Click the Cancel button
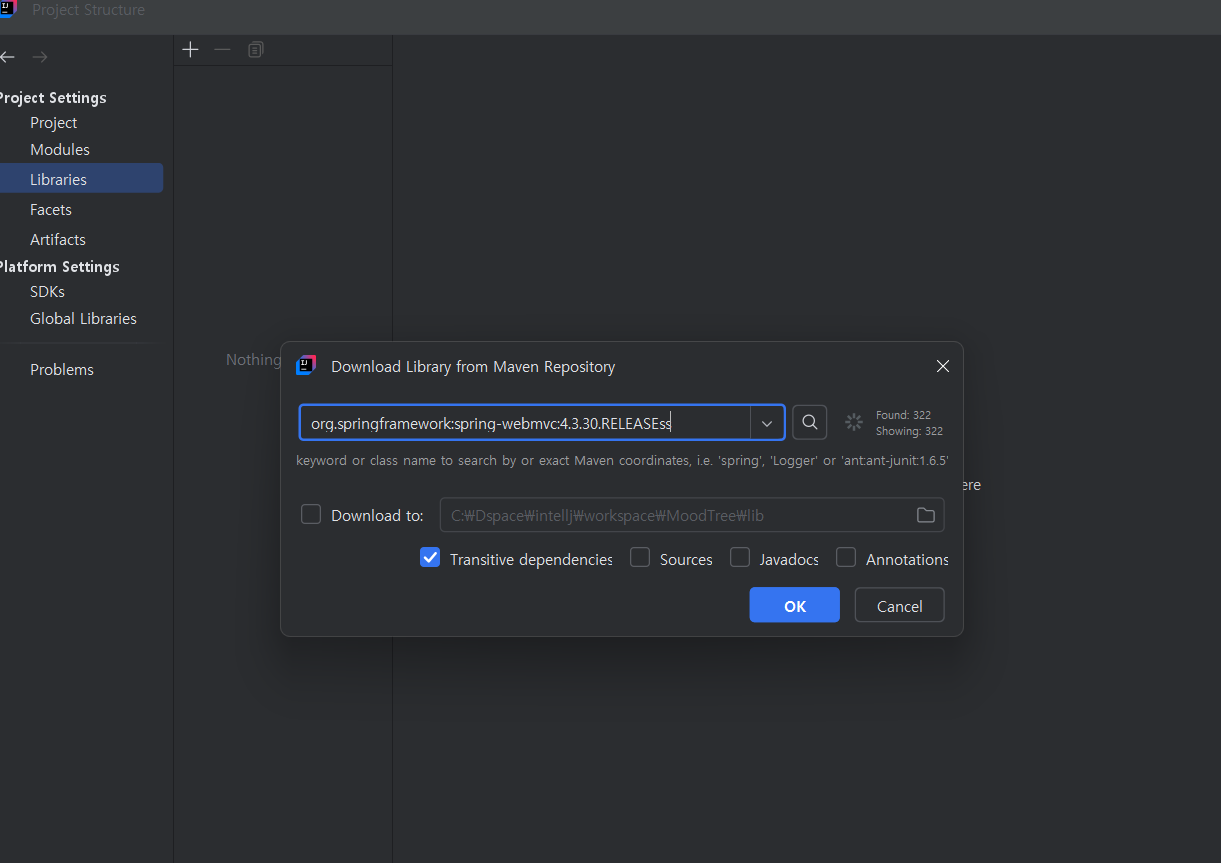This screenshot has width=1221, height=863. [x=899, y=605]
